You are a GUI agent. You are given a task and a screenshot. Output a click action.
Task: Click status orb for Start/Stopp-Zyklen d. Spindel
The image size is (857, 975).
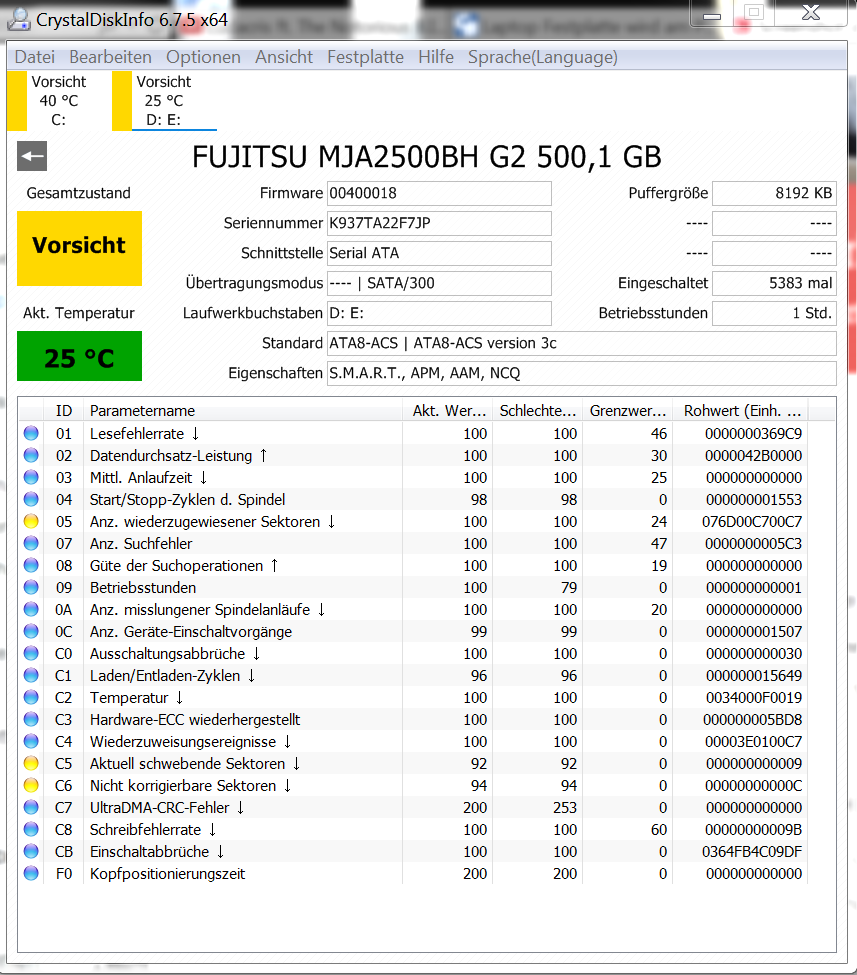31,499
